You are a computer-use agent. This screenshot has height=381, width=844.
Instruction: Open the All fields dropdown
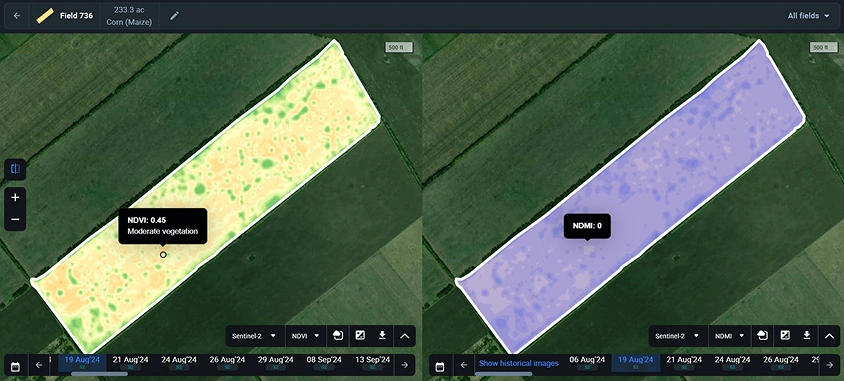[808, 16]
